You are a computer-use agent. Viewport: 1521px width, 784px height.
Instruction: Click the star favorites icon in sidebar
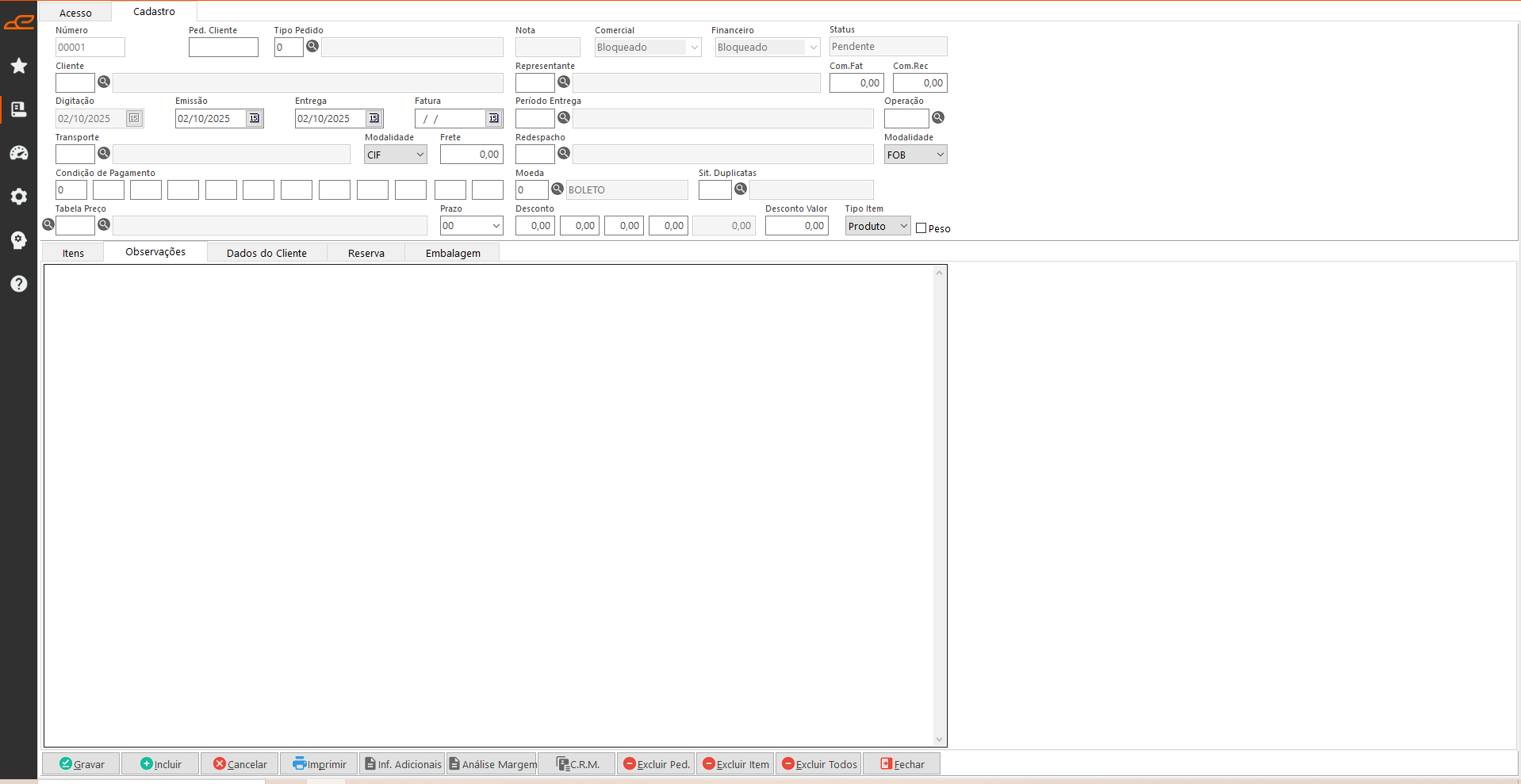click(x=19, y=66)
